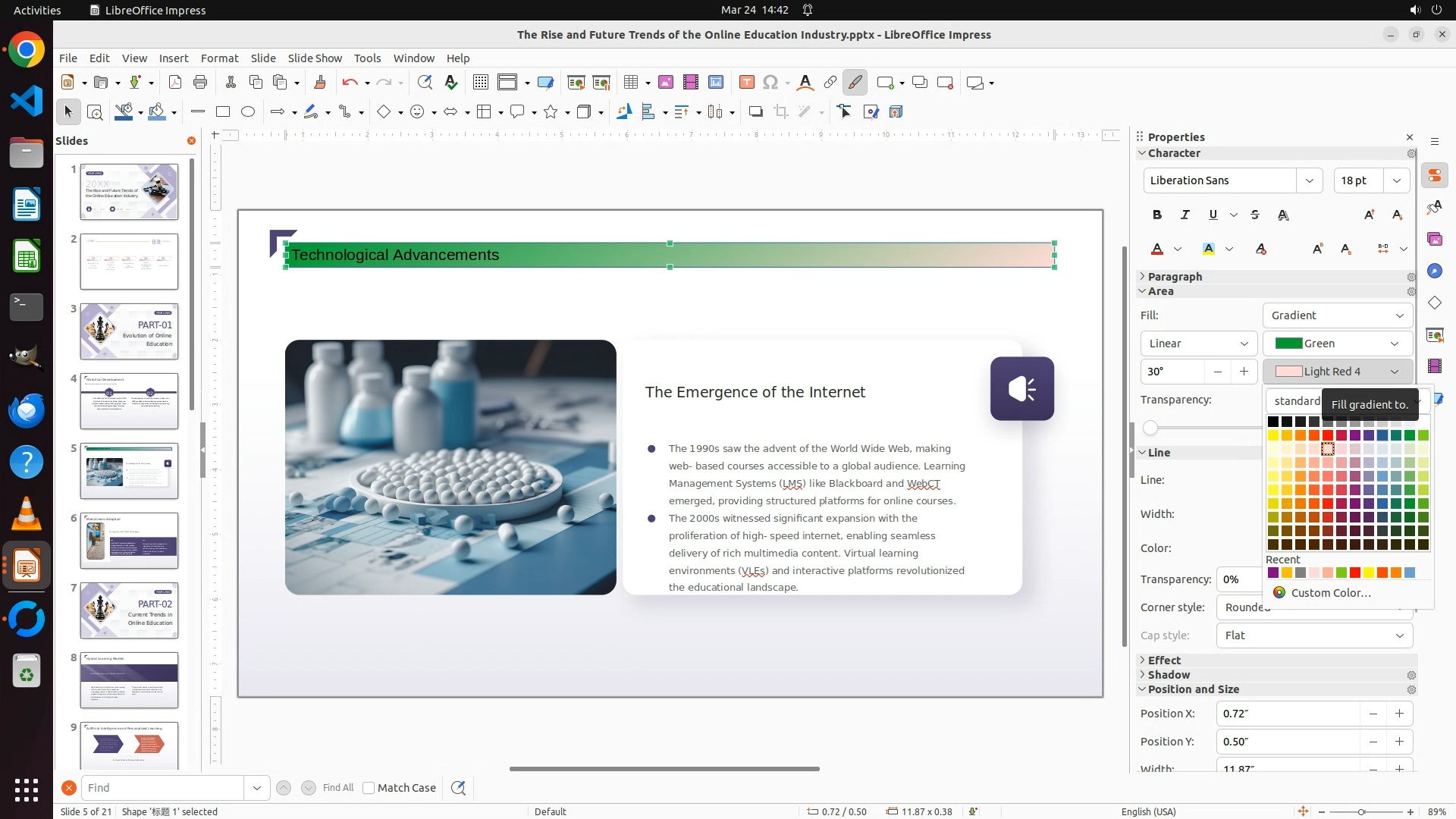Screen dimensions: 1456x819
Task: Expand the Paragraph section
Action: [x=1174, y=277]
